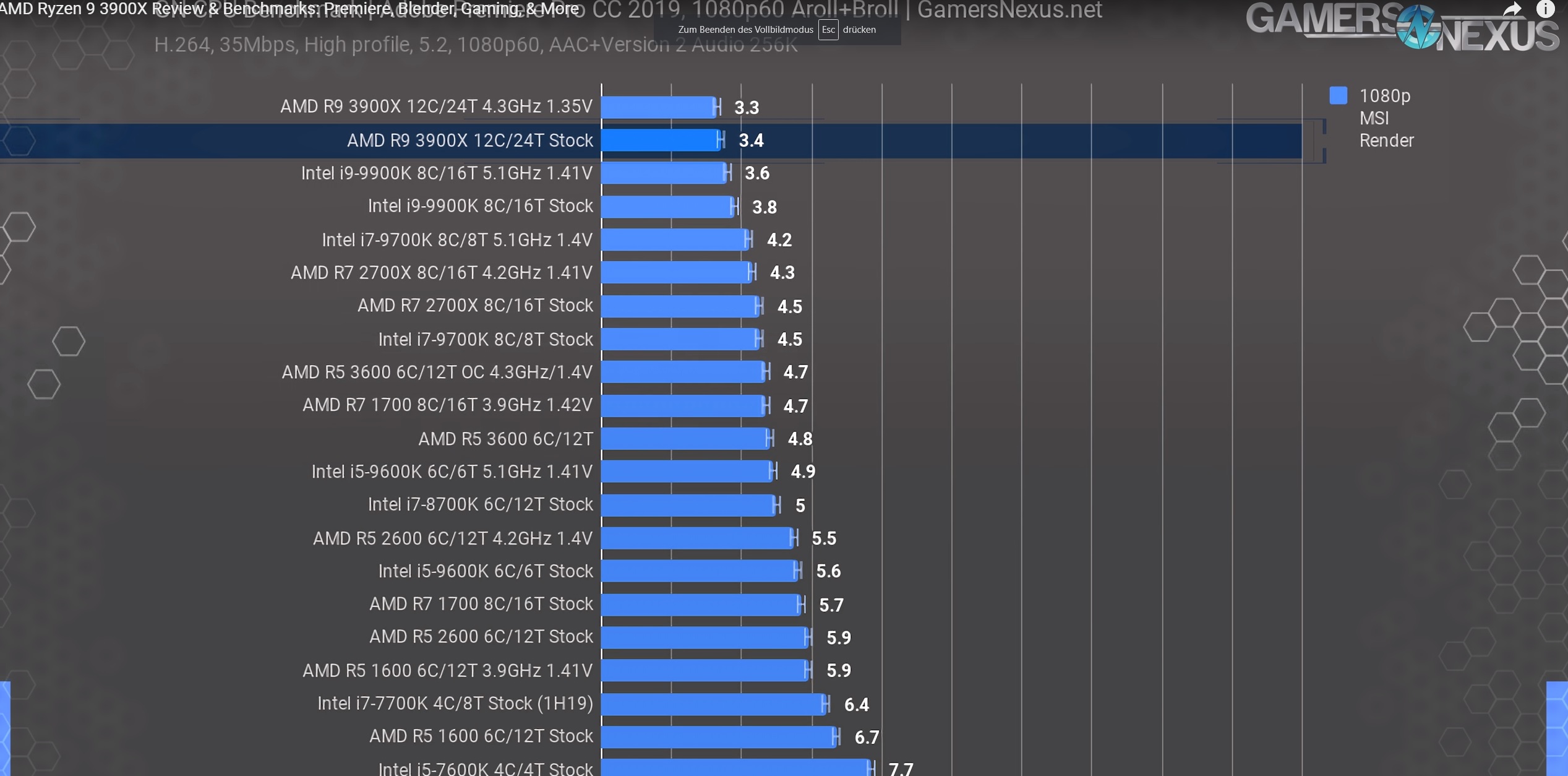
Task: Click the 3.3 value next to the R9 3900X 4.3GHz bar
Action: 746,108
